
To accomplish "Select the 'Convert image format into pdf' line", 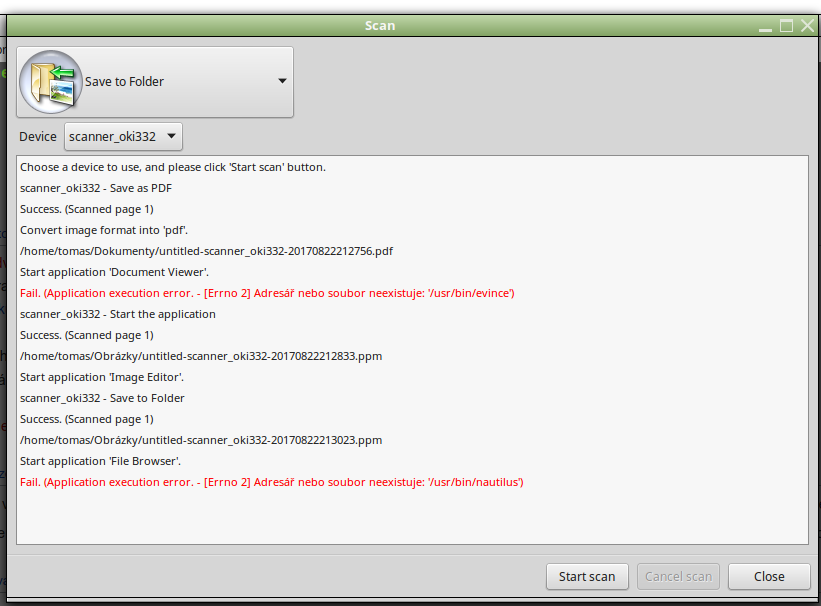I will click(104, 230).
